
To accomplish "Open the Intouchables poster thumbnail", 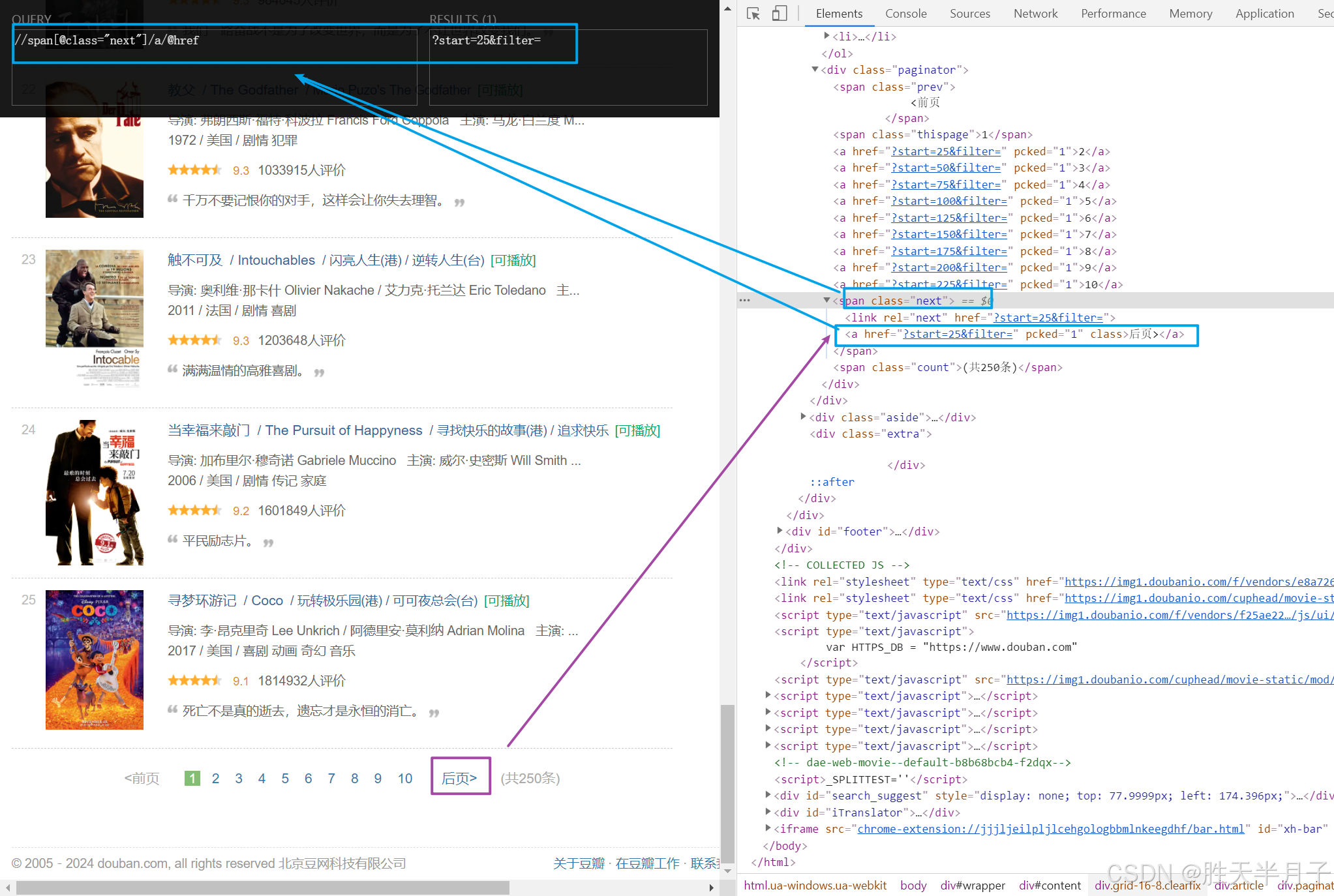I will (x=95, y=319).
